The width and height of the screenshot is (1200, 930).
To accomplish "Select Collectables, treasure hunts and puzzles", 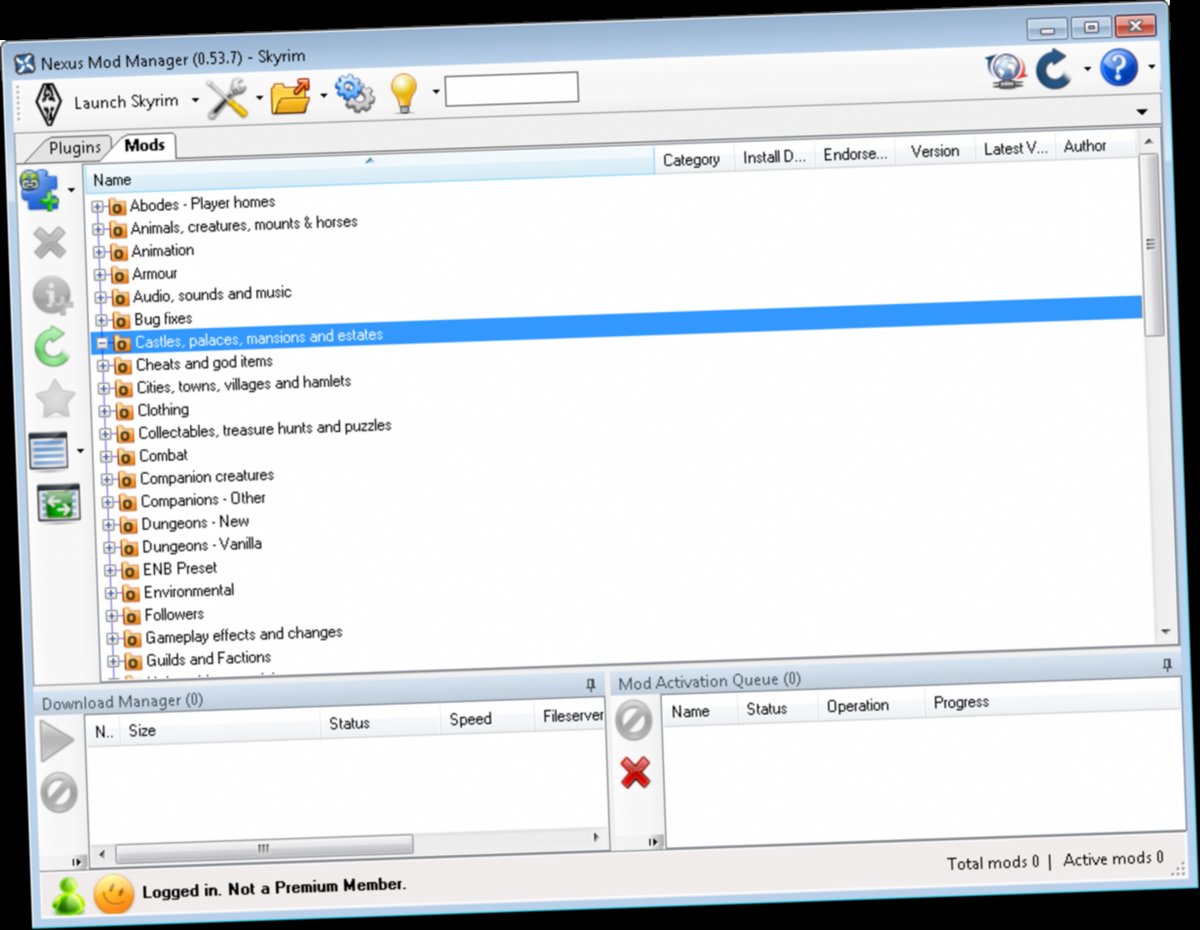I will 264,429.
